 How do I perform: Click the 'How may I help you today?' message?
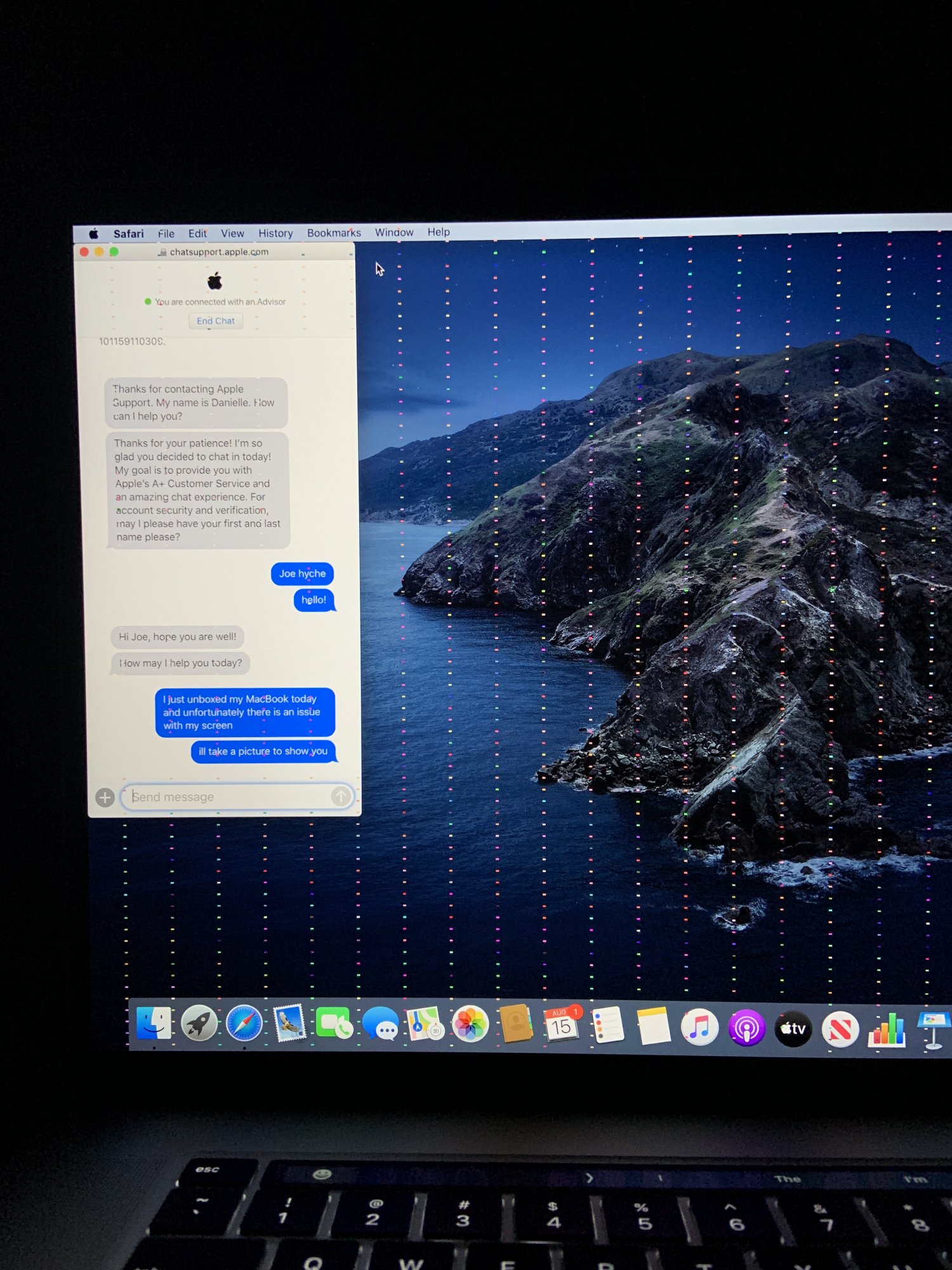(x=180, y=663)
